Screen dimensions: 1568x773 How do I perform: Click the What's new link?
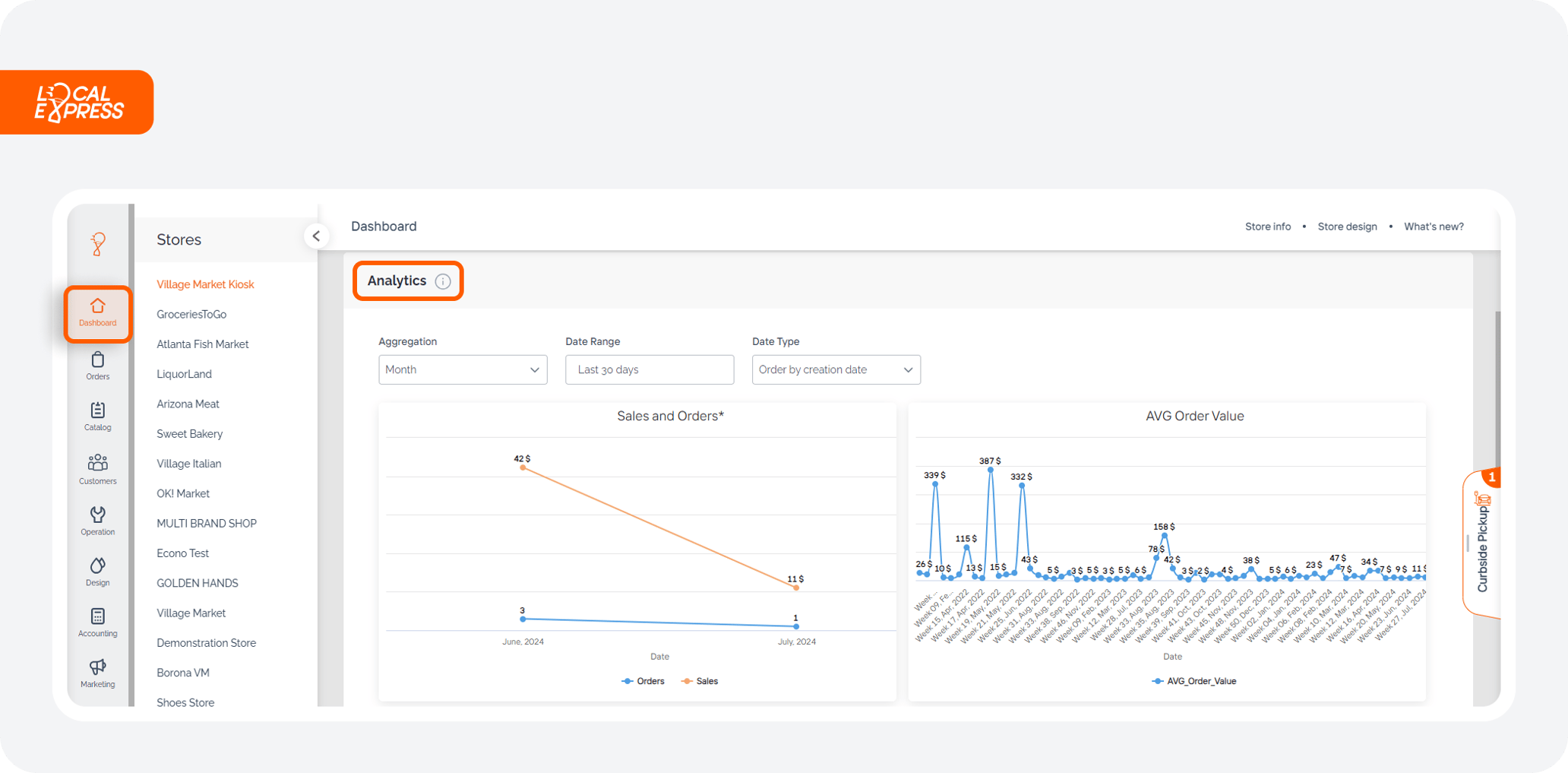click(x=1433, y=226)
